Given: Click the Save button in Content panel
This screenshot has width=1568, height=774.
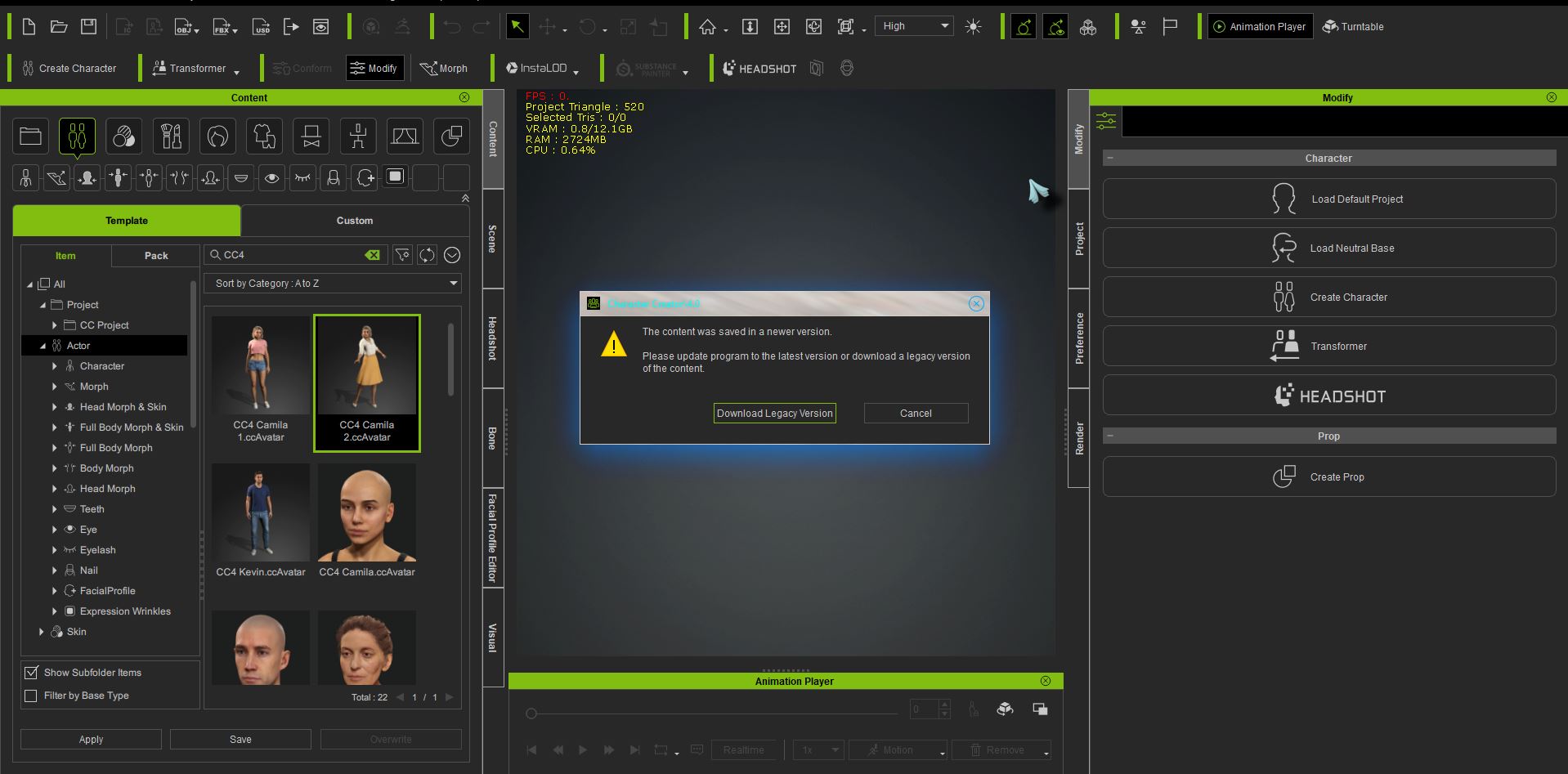Looking at the screenshot, I should [240, 739].
